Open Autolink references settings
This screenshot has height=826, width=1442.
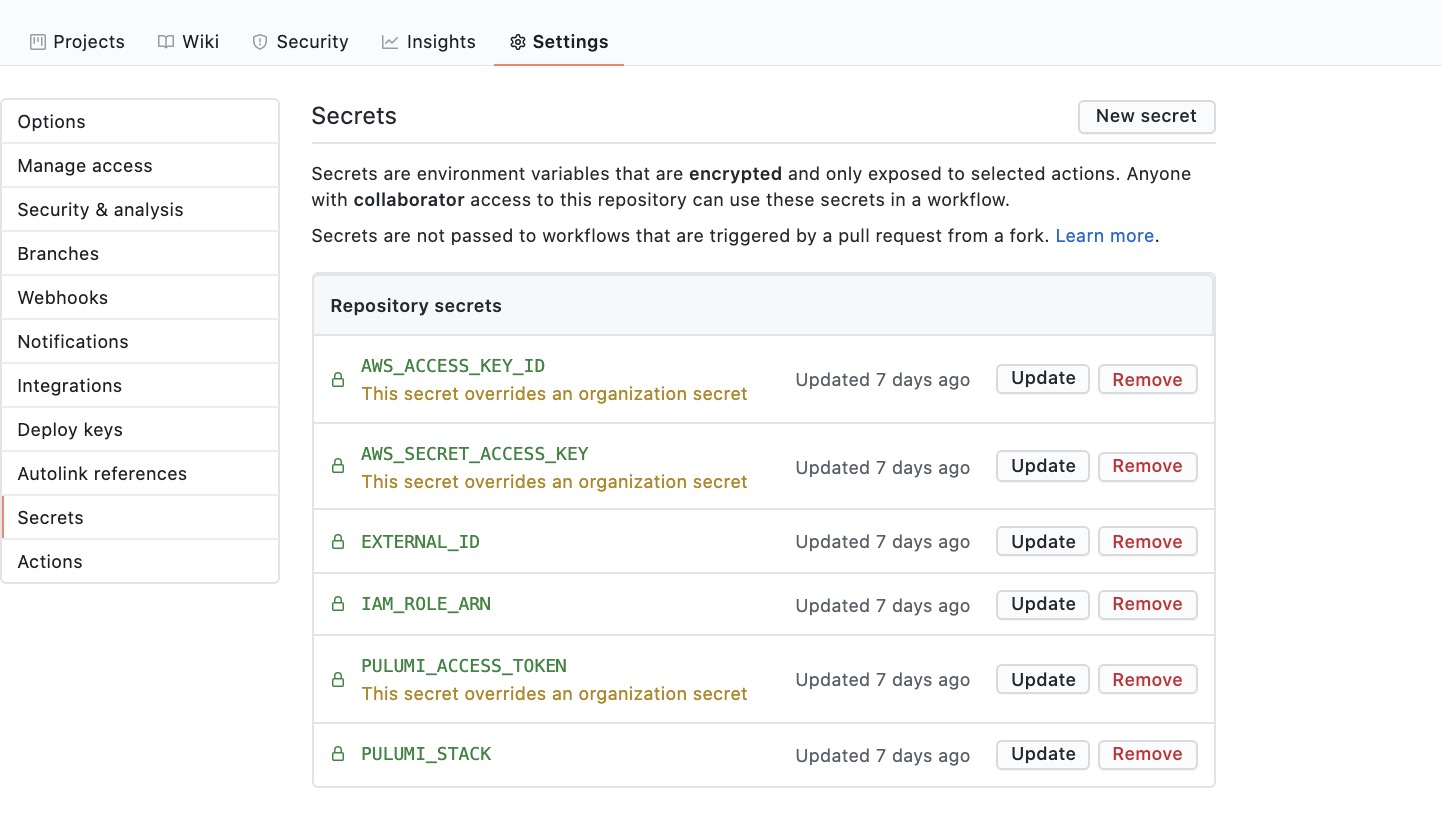[x=140, y=474]
